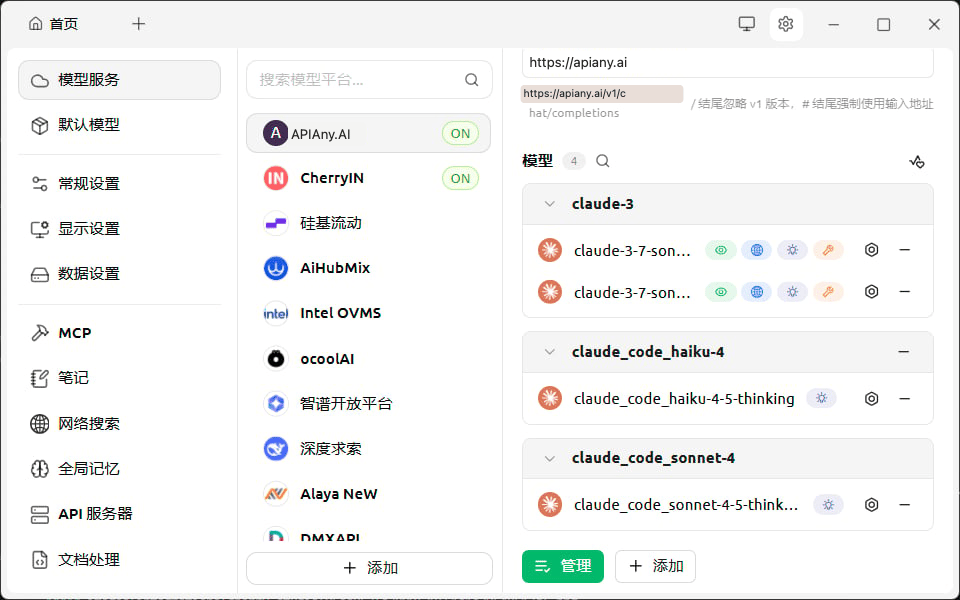Select 模型服务 in the settings sidebar
The width and height of the screenshot is (960, 600).
pyautogui.click(x=119, y=80)
